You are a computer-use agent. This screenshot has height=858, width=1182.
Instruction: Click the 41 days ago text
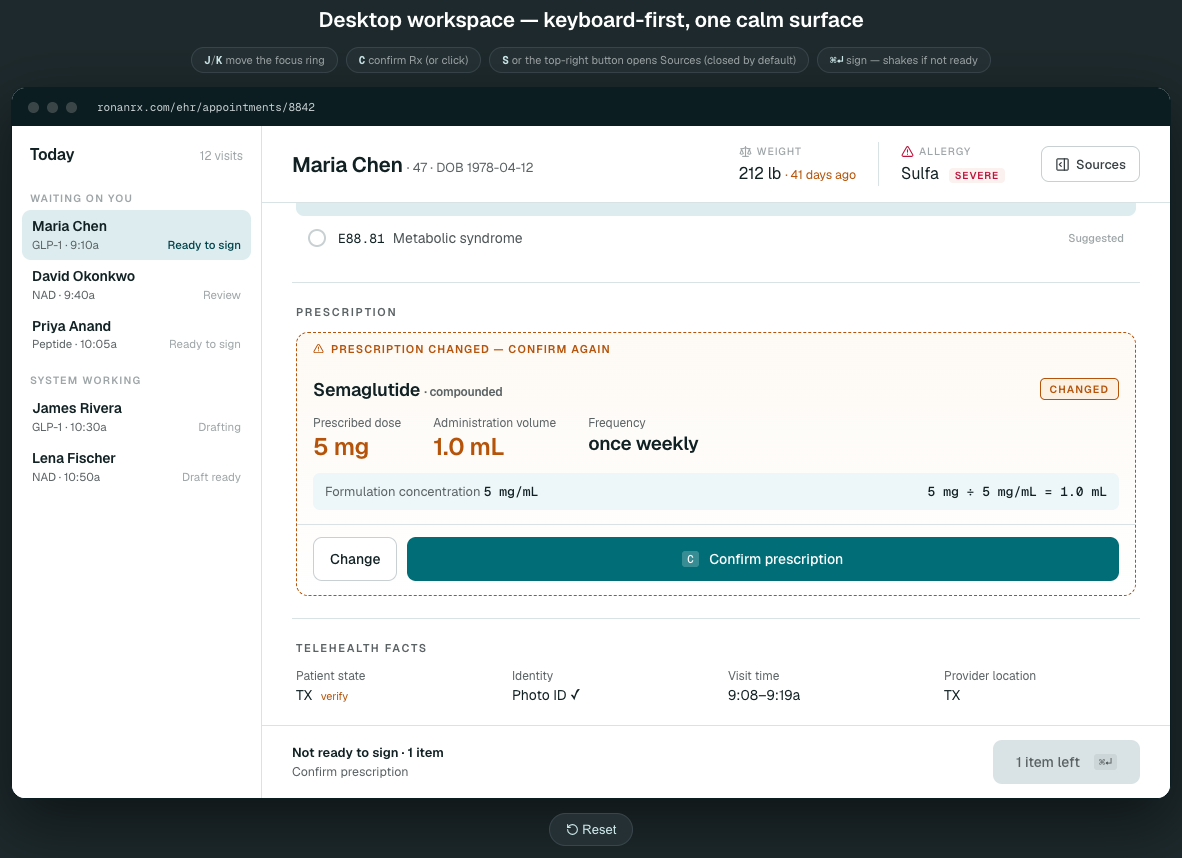click(x=822, y=175)
